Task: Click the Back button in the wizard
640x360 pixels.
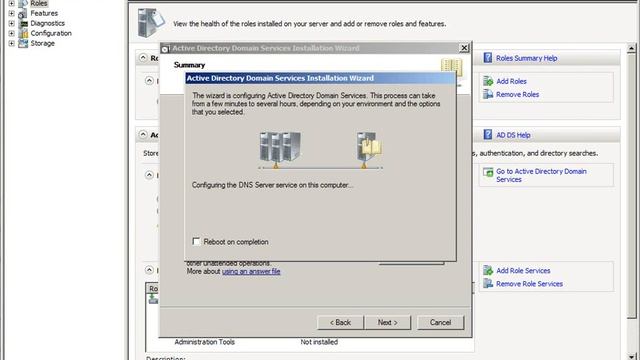Action: point(340,322)
